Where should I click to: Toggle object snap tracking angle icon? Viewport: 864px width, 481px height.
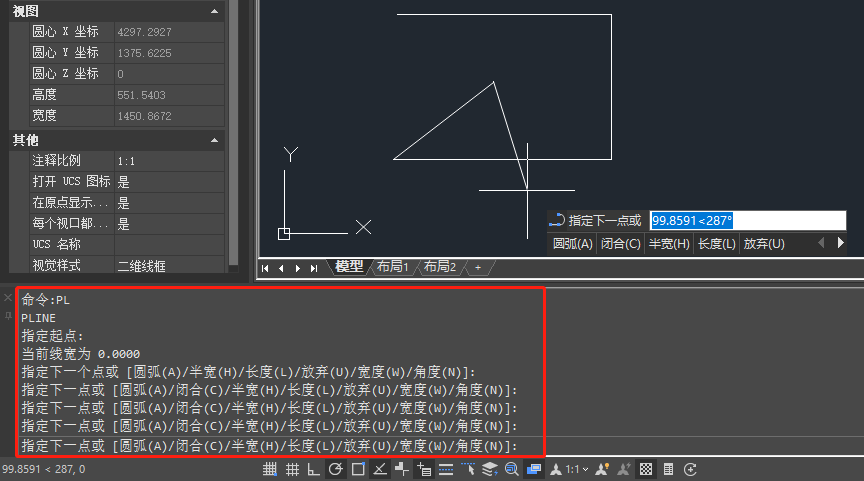coord(380,469)
